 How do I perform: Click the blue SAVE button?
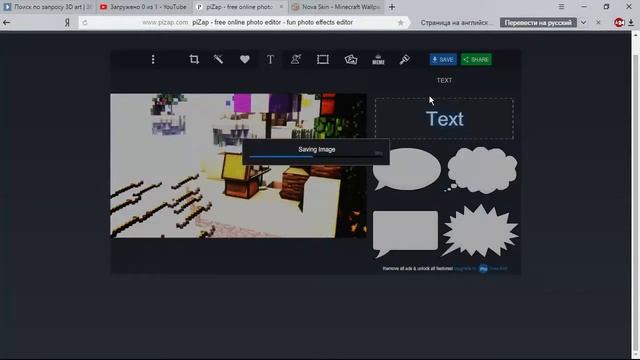tap(443, 60)
